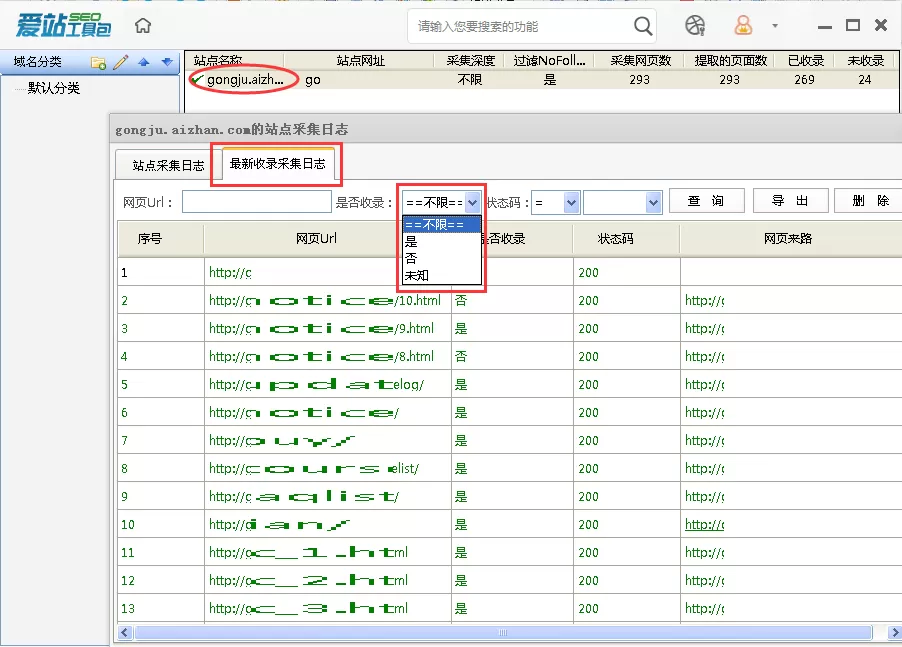This screenshot has width=902, height=647.
Task: Click the 域名分类 panel header
Action: click(37, 62)
